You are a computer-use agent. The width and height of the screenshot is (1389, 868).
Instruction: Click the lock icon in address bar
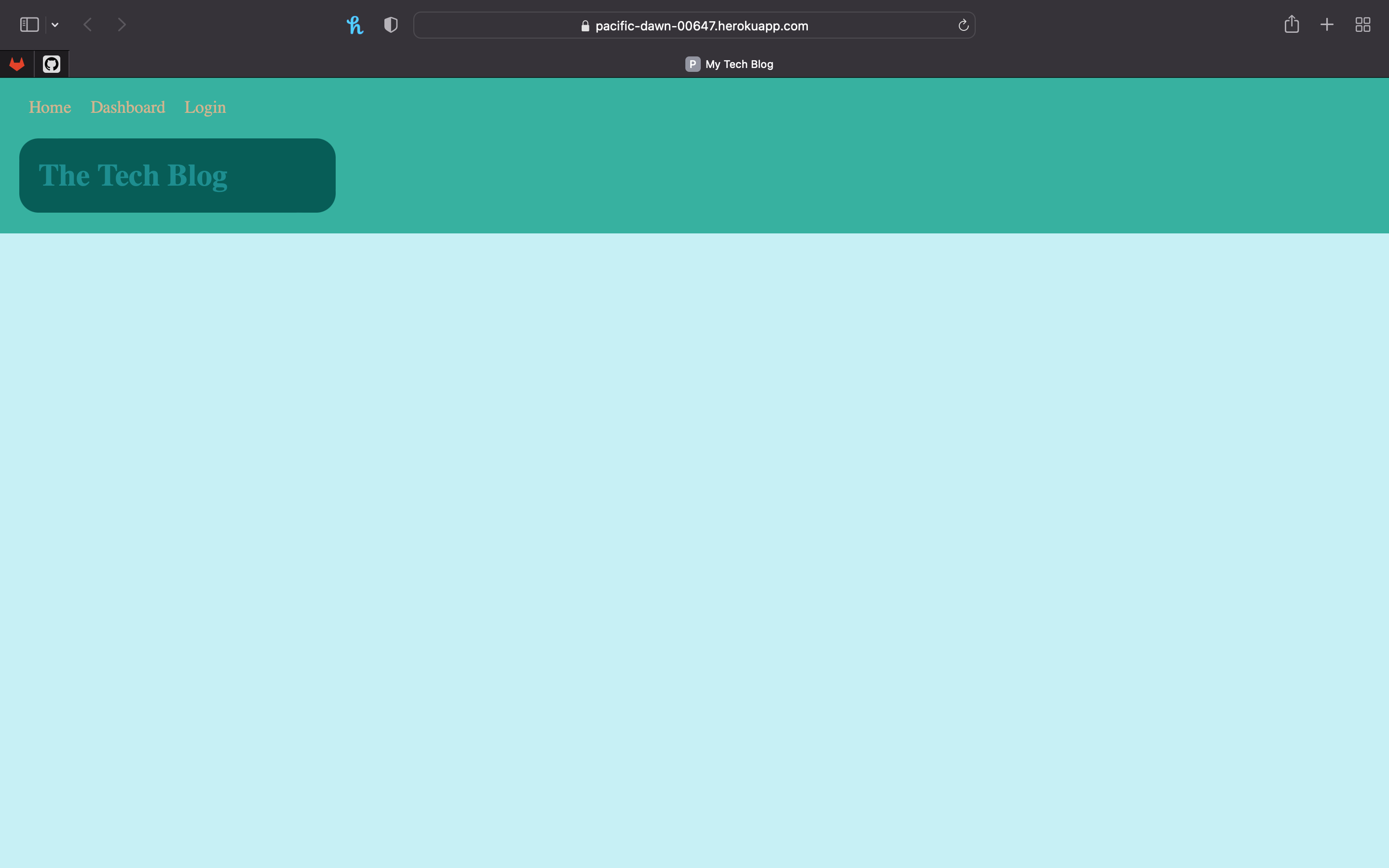coord(585,26)
